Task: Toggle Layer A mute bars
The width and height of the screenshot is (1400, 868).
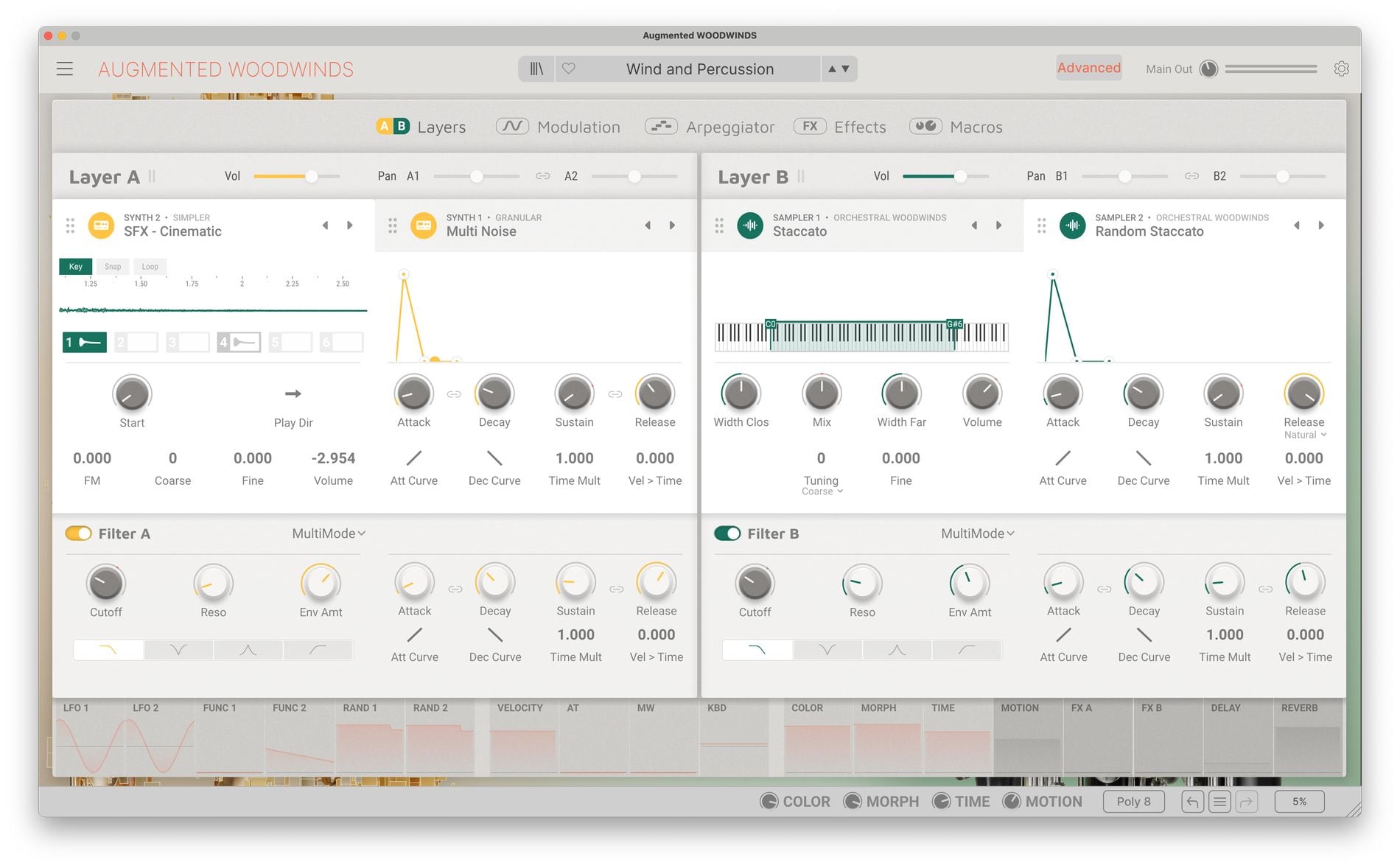Action: pyautogui.click(x=152, y=176)
